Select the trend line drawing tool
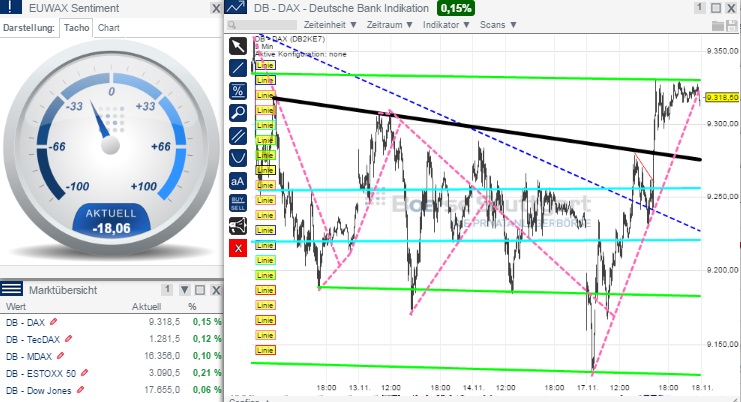Screen dimensions: 741x402 click(x=238, y=68)
